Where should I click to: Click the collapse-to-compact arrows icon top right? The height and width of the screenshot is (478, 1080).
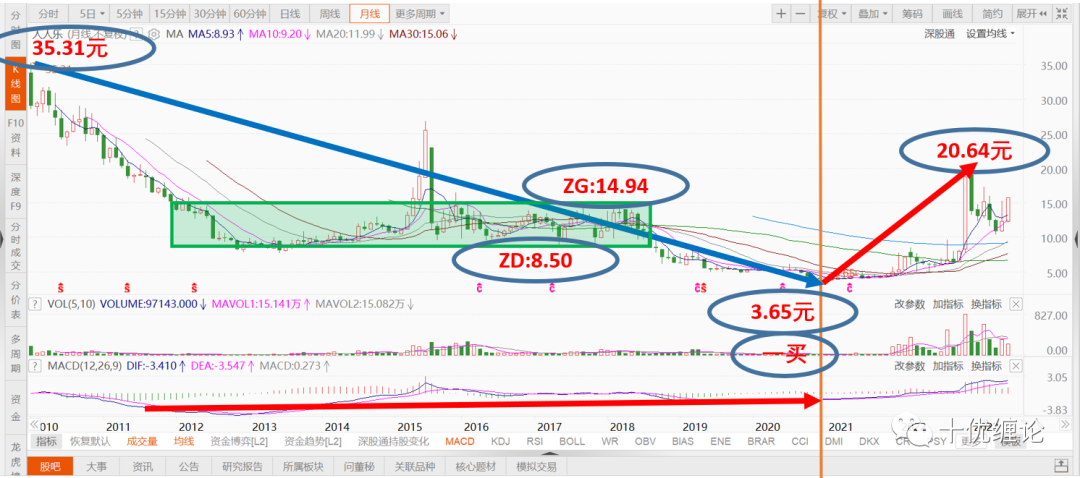click(x=1063, y=13)
